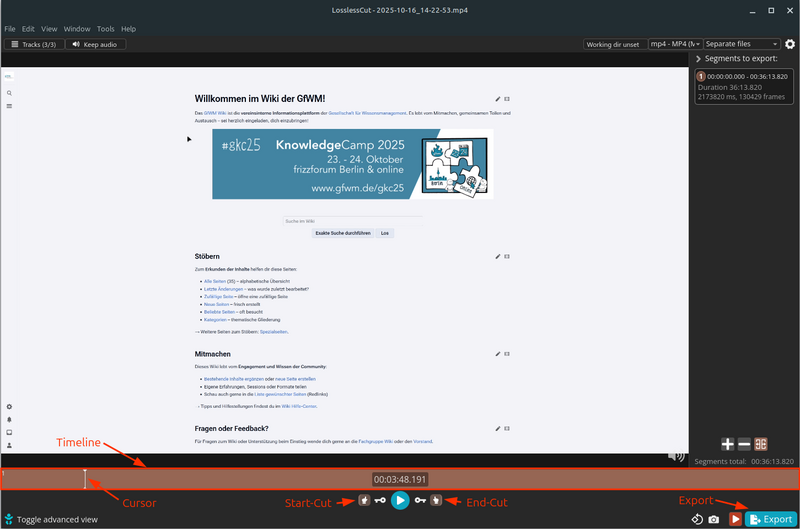The height and width of the screenshot is (529, 800).
Task: Rotate the preview with rotation icon
Action: (697, 519)
